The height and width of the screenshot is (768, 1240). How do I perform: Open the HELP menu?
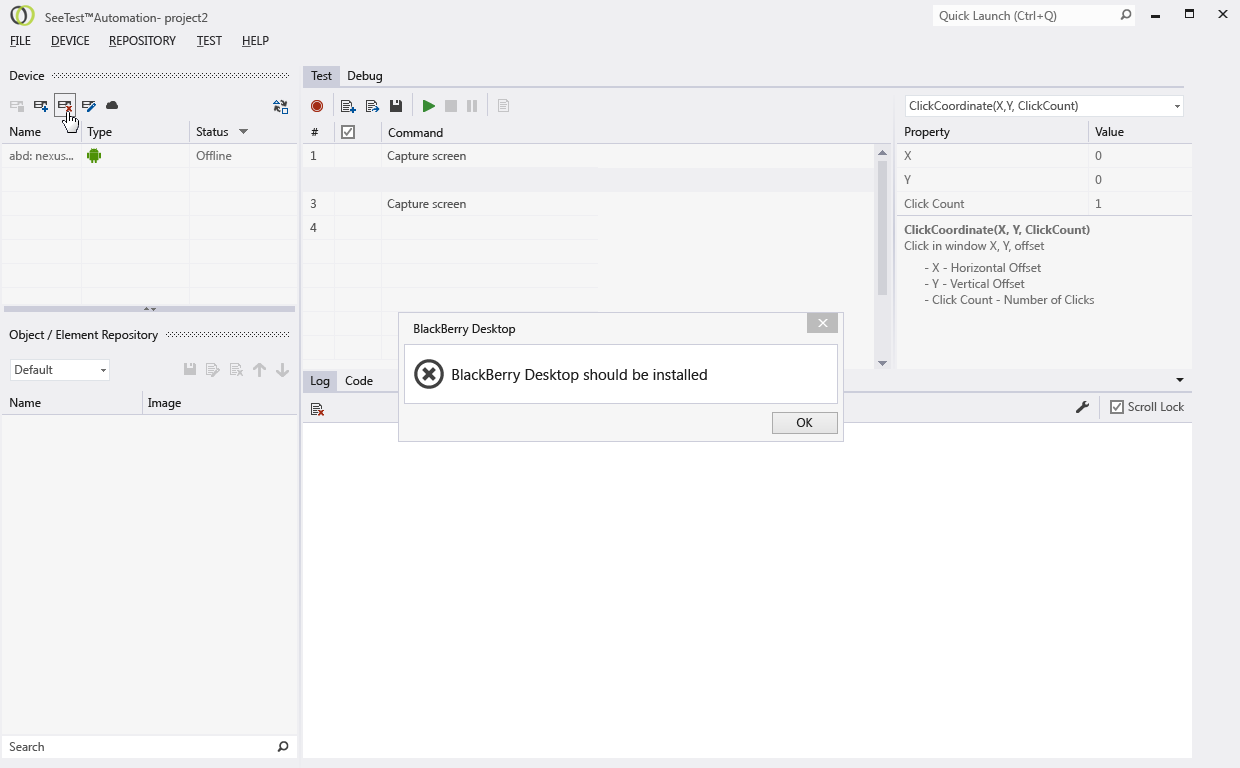pyautogui.click(x=255, y=41)
